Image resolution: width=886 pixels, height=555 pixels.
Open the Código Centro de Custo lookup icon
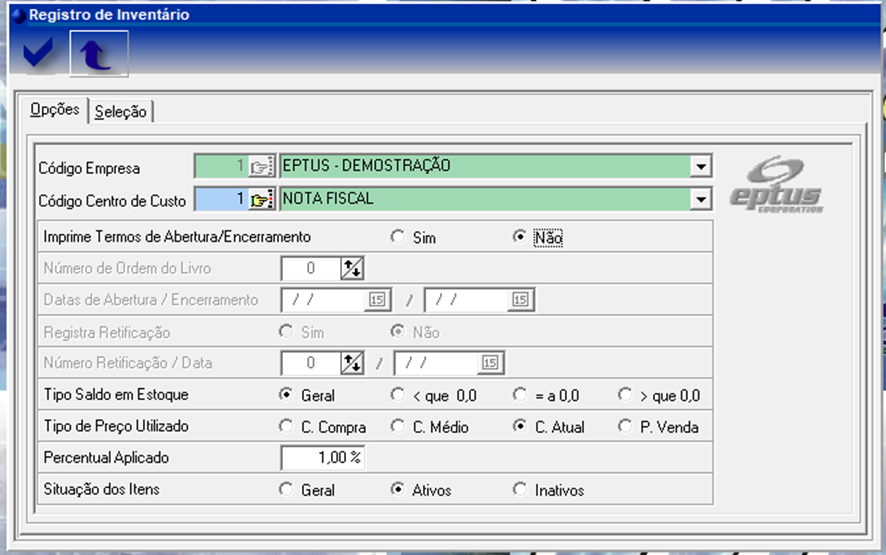tap(261, 200)
